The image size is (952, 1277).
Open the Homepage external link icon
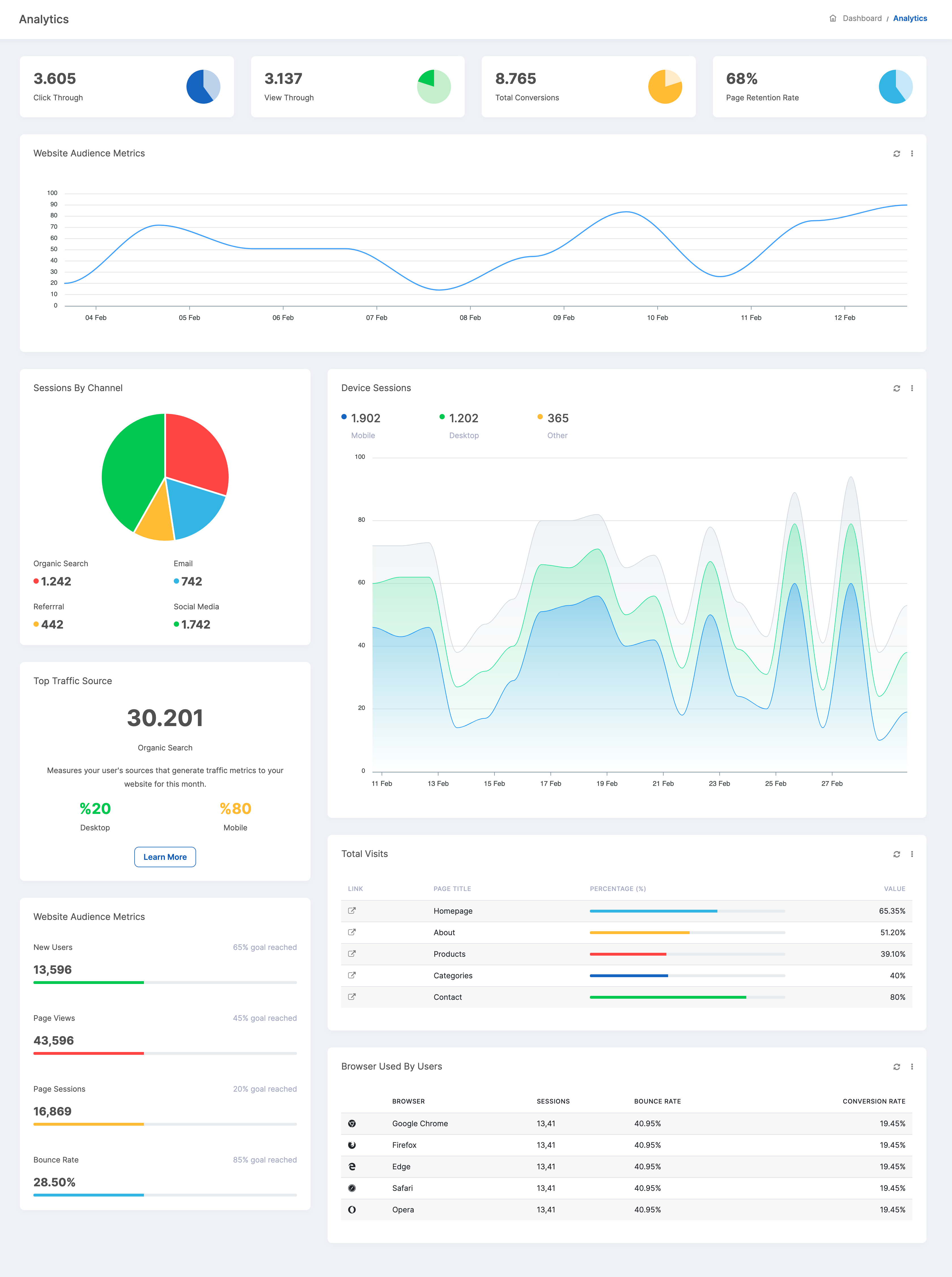(x=352, y=911)
